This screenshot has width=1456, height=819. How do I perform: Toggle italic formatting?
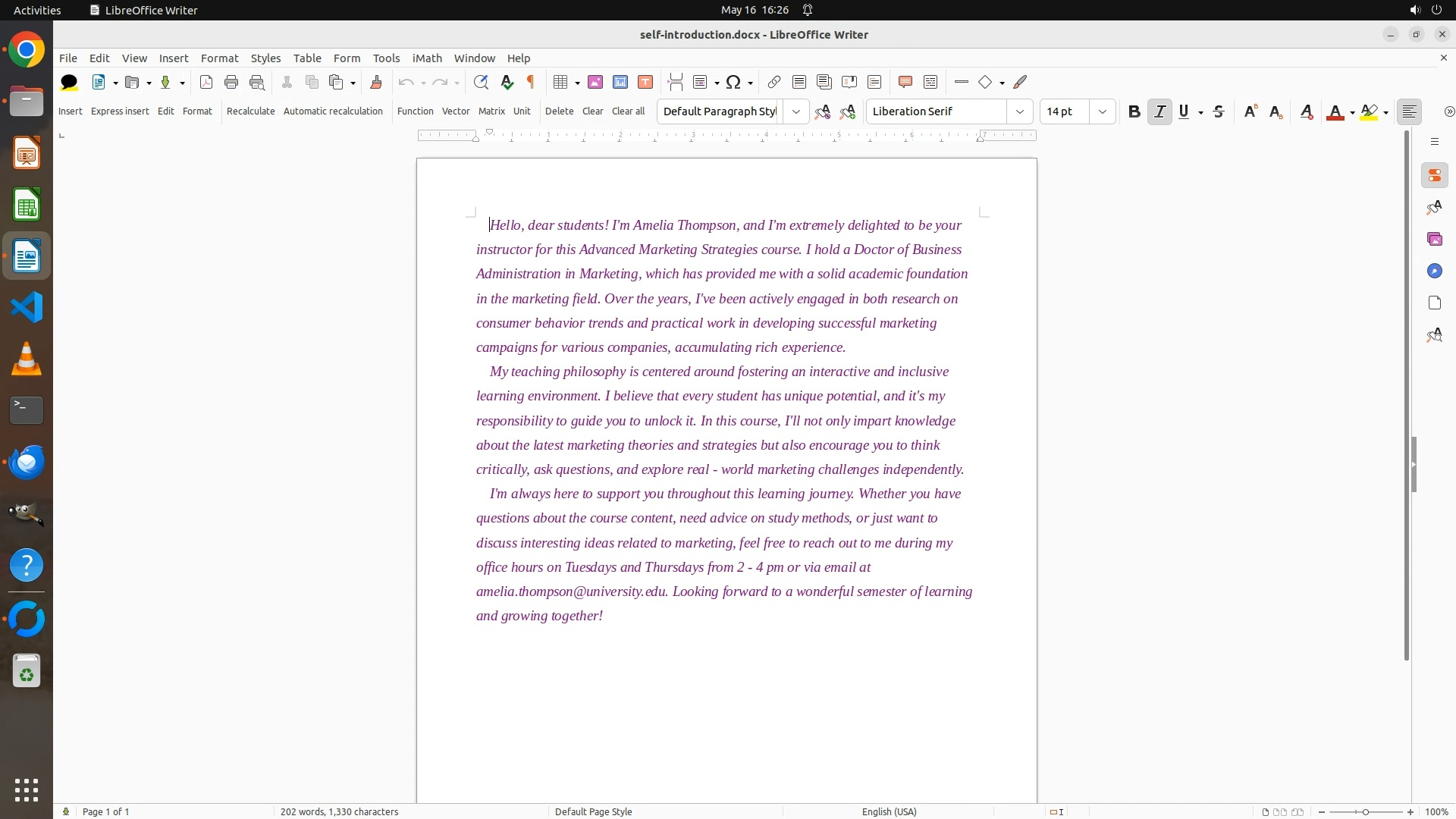(1159, 111)
